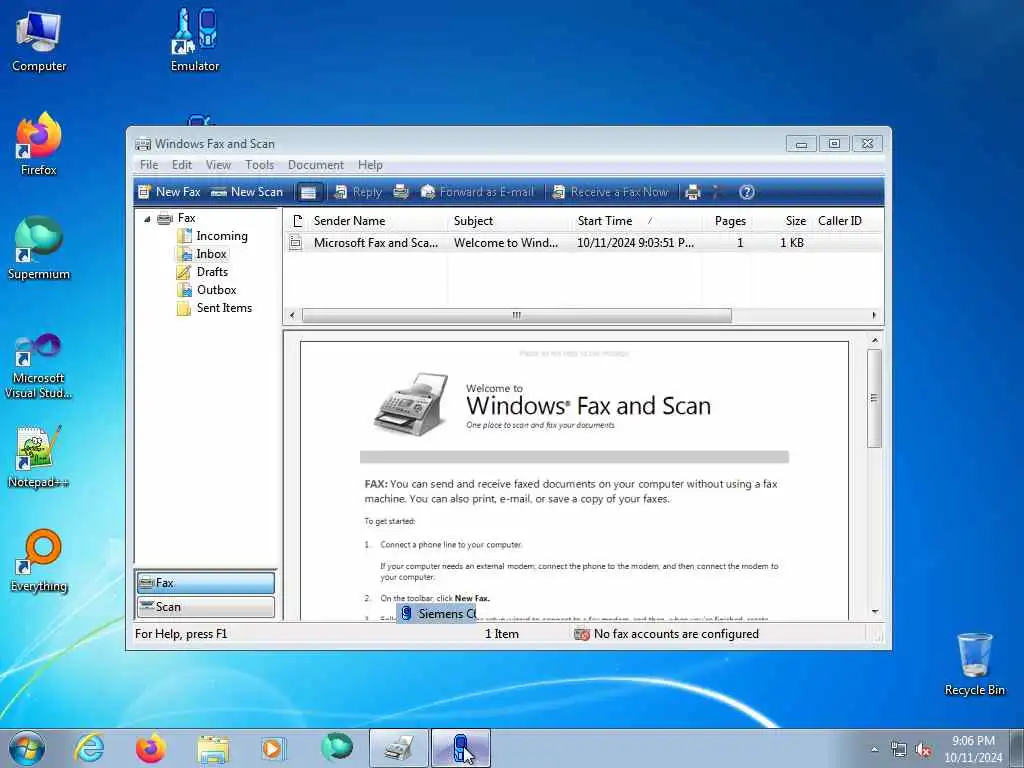Open the Document menu
This screenshot has width=1024, height=768.
[x=315, y=165]
